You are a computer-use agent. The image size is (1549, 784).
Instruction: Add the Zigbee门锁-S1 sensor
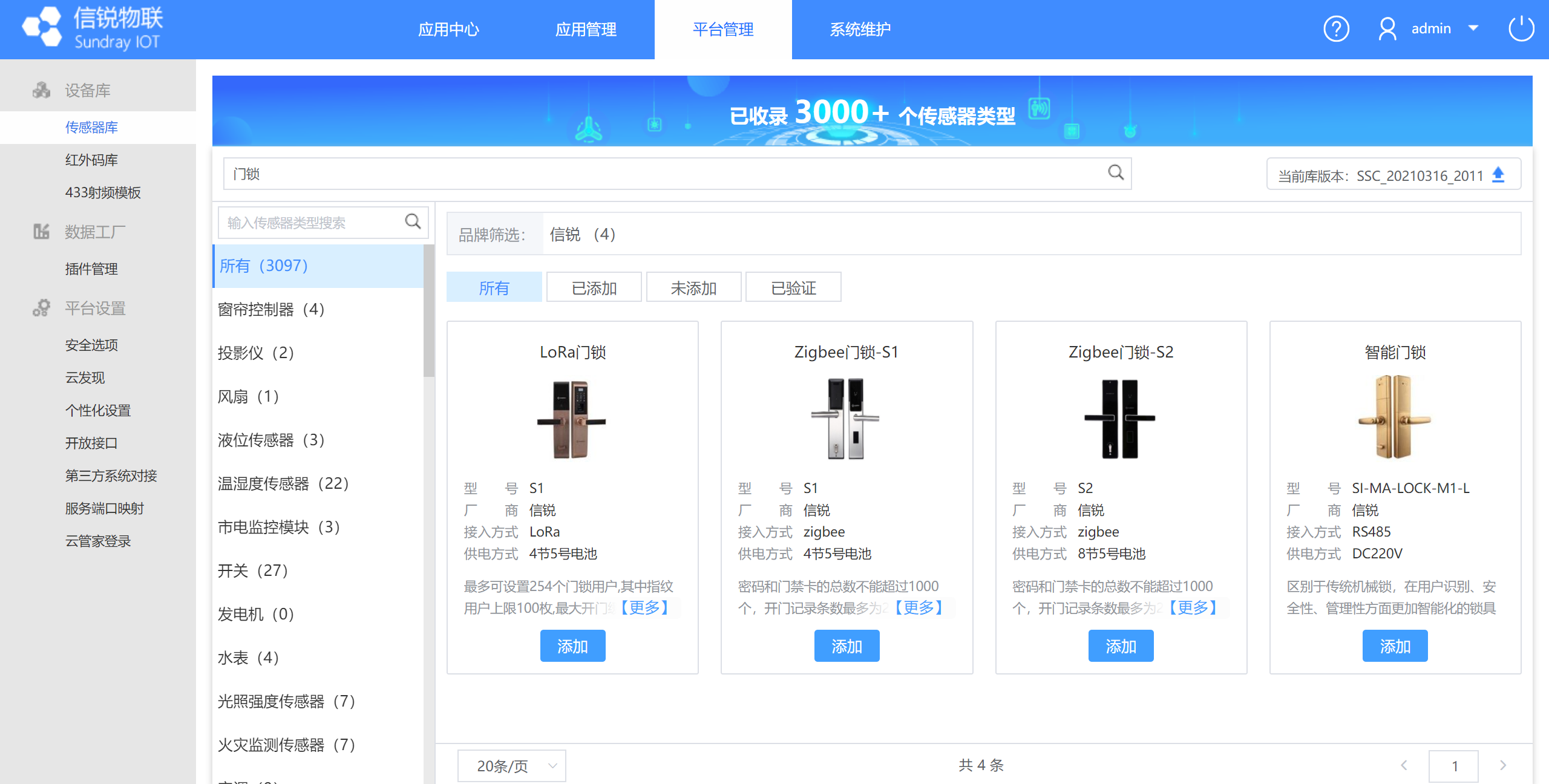pyautogui.click(x=847, y=645)
